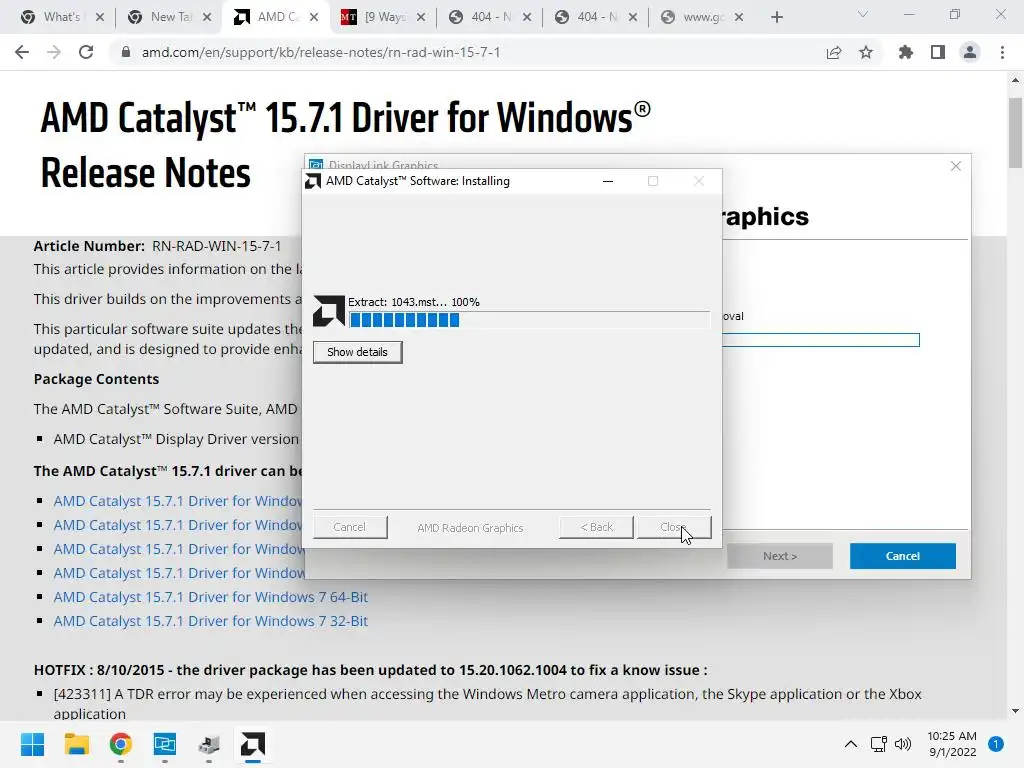Close the What's New tab

coord(100,17)
